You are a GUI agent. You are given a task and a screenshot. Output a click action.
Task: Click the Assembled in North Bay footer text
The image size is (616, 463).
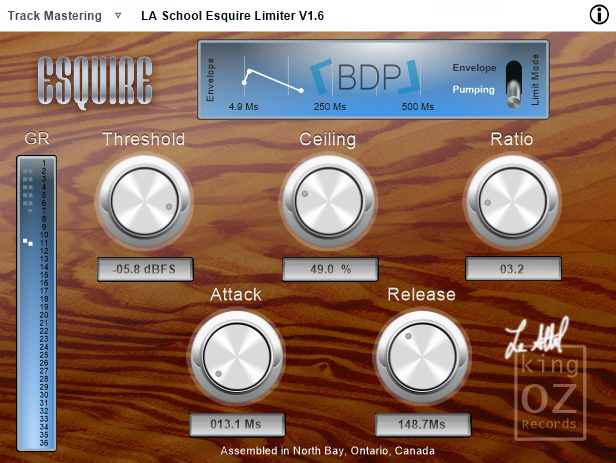[x=328, y=451]
